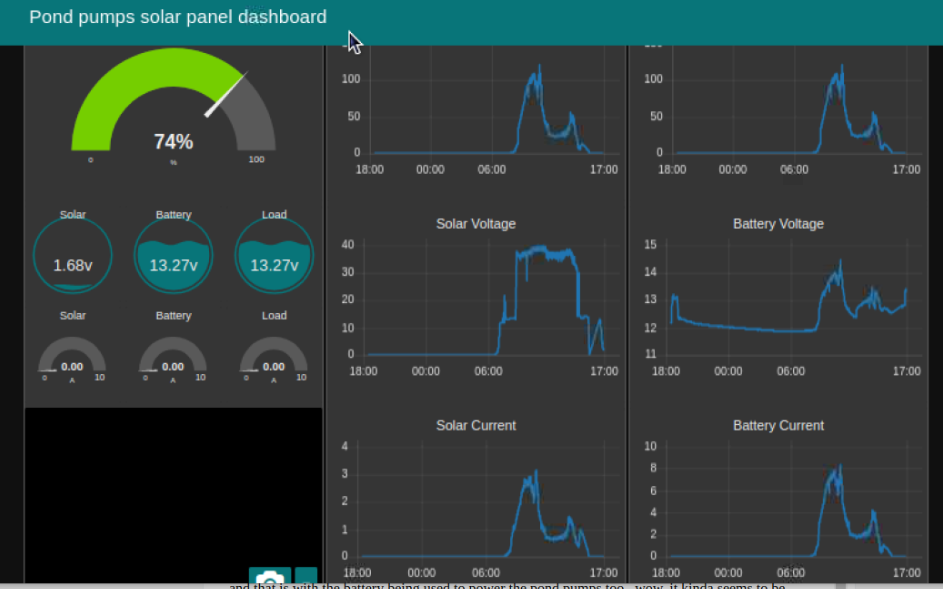Select the Load 13.27v liquid gauge
Image resolution: width=943 pixels, height=589 pixels.
(274, 255)
